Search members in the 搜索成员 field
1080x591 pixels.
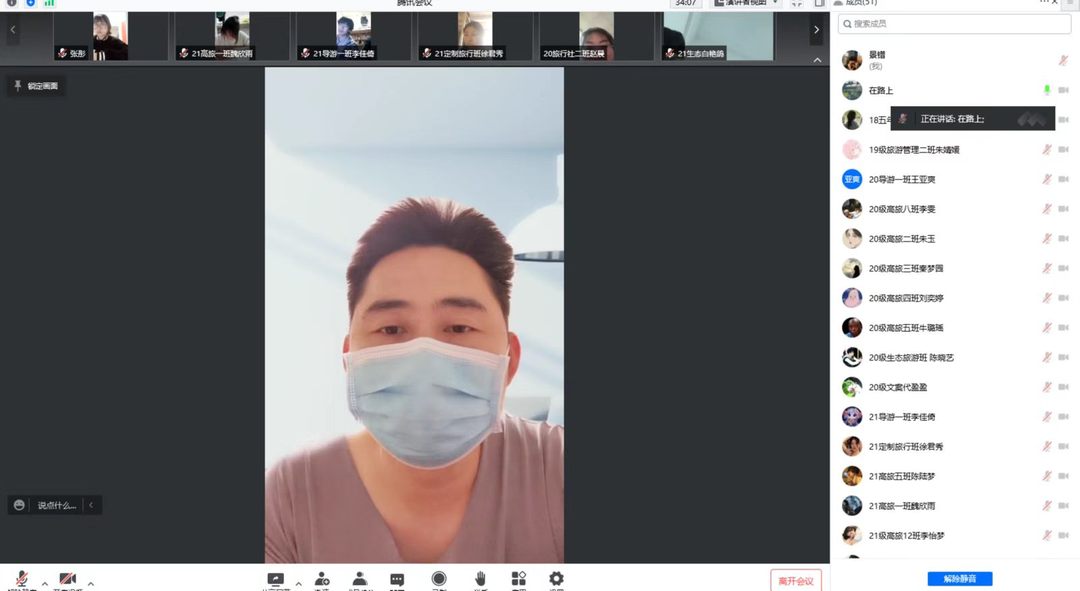click(955, 23)
